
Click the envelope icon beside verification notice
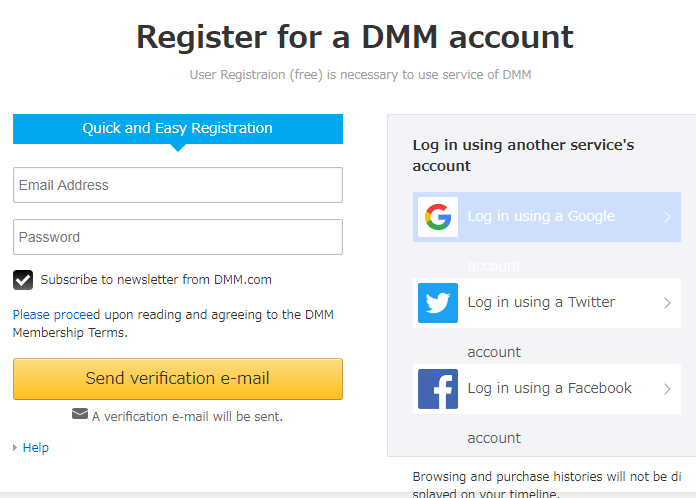click(x=80, y=414)
